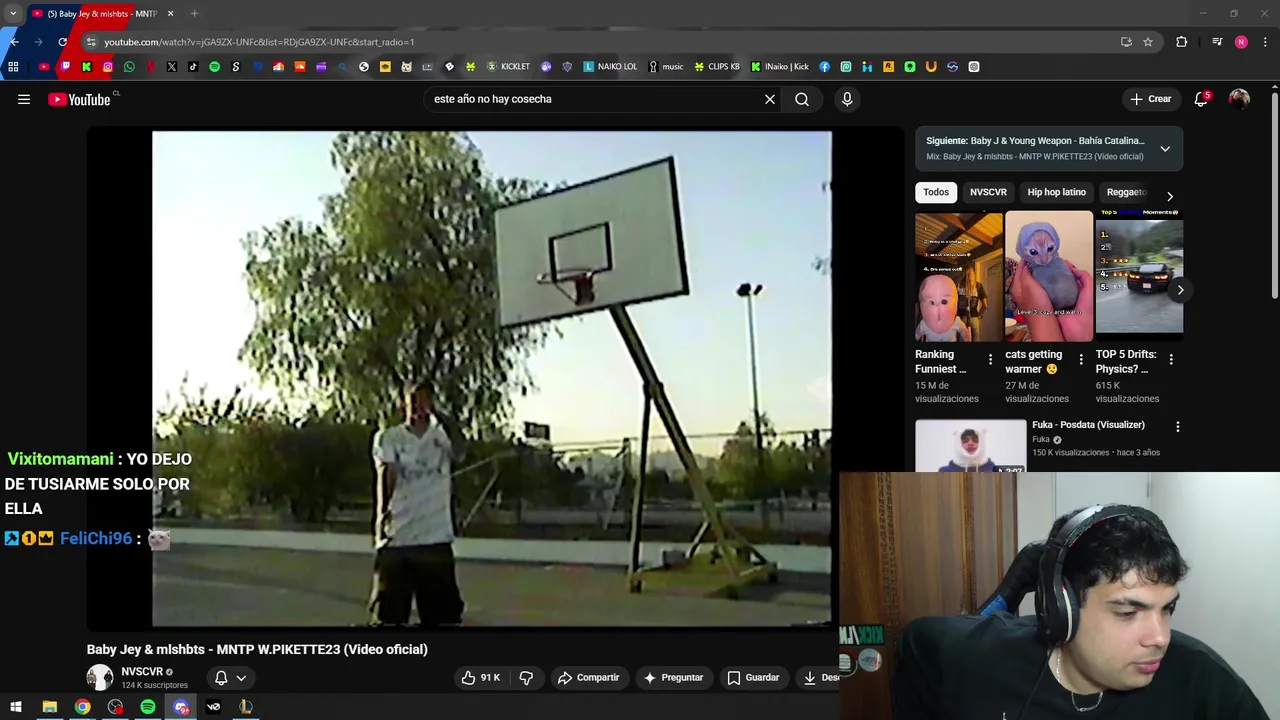Open the notifications bell in YouTube header
The width and height of the screenshot is (1280, 720).
[1201, 99]
